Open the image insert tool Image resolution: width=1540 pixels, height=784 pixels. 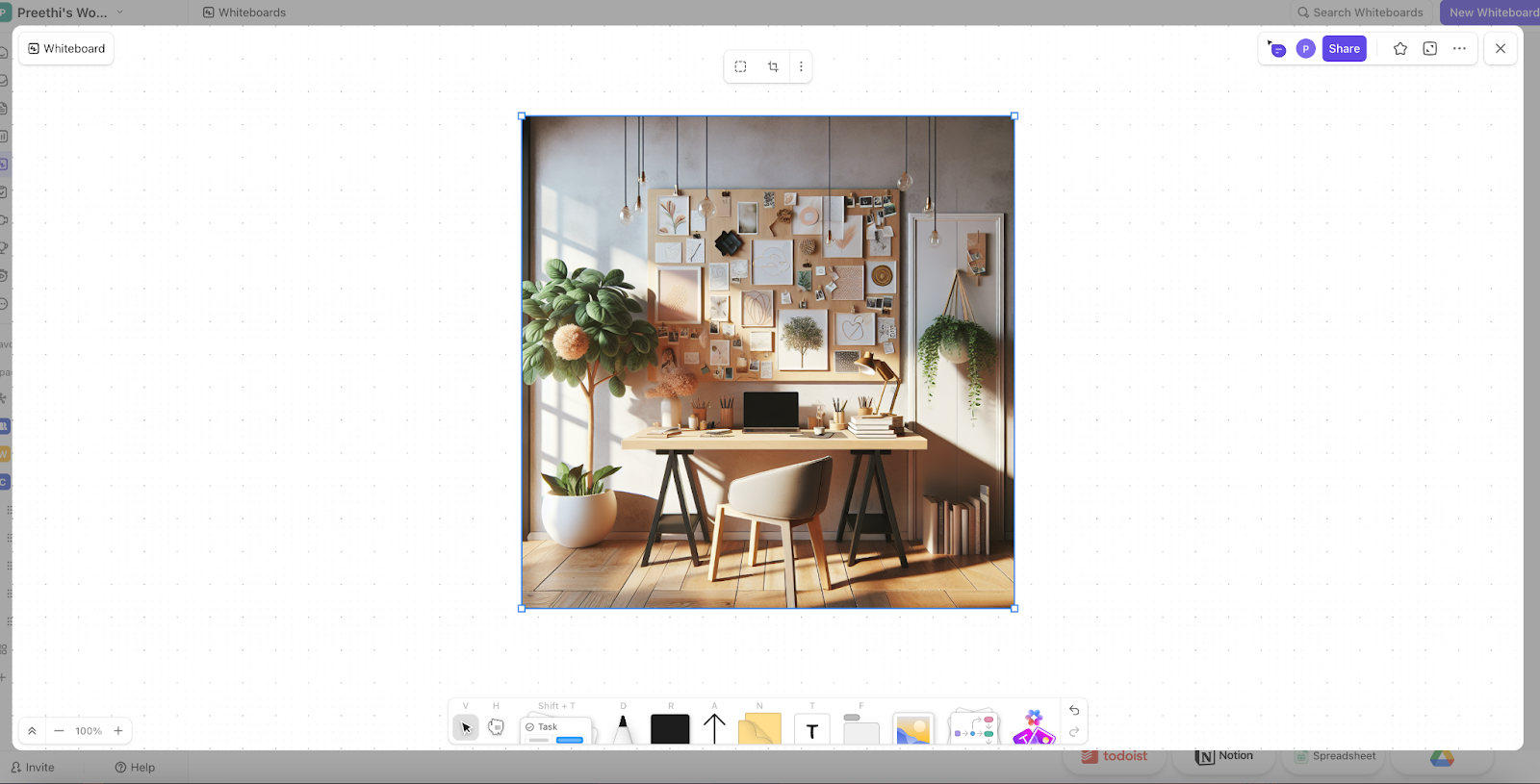point(912,730)
